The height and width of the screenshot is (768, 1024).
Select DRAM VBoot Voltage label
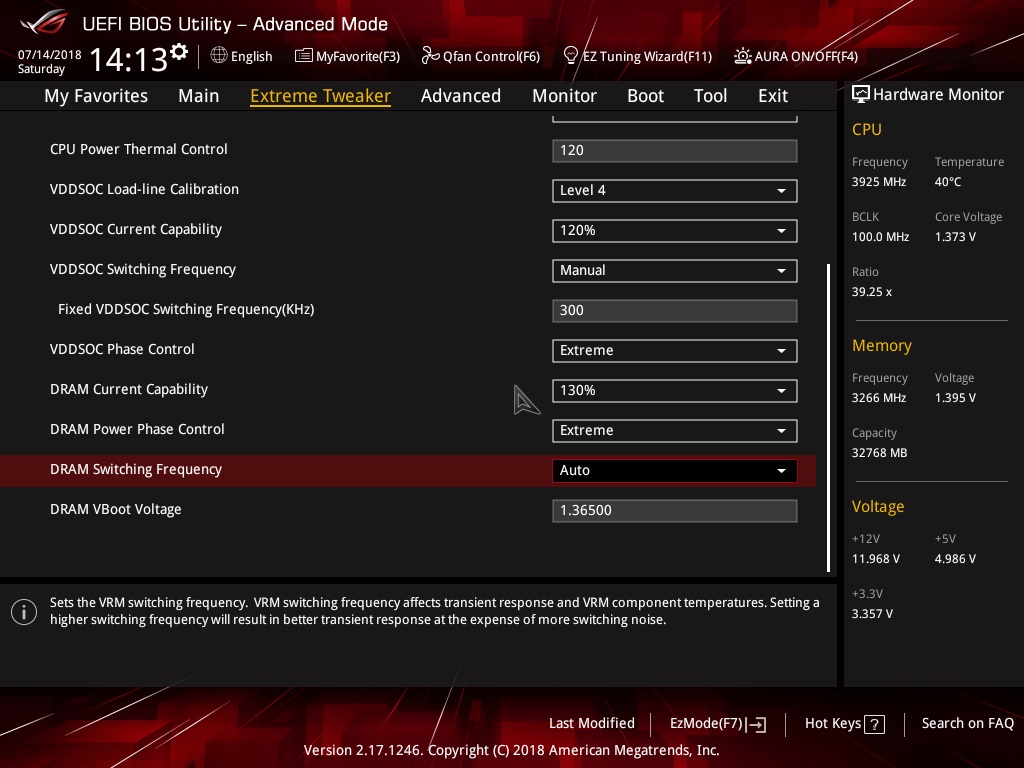pos(116,509)
